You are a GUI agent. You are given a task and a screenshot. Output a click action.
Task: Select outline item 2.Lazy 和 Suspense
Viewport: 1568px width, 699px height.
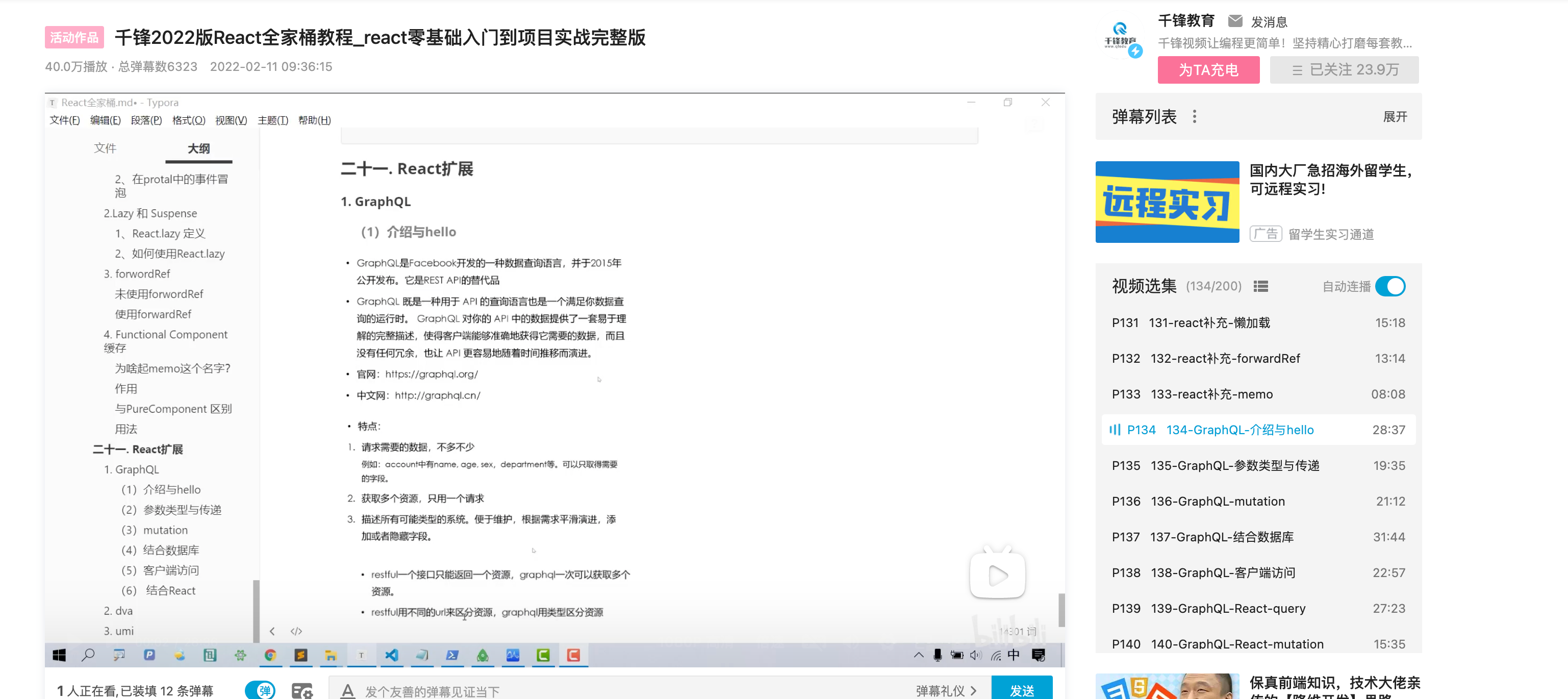(150, 213)
